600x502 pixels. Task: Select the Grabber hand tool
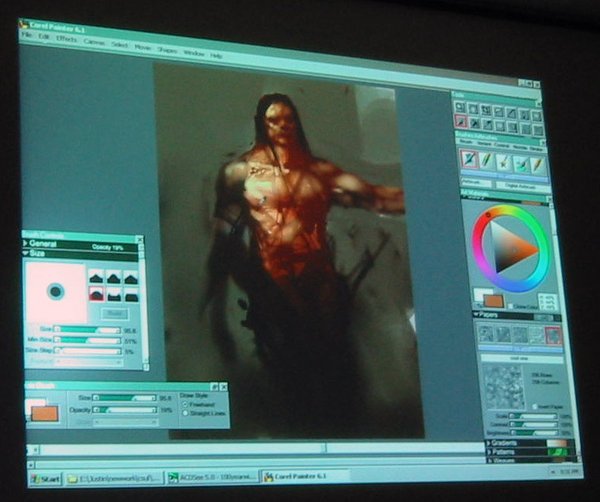(x=473, y=109)
